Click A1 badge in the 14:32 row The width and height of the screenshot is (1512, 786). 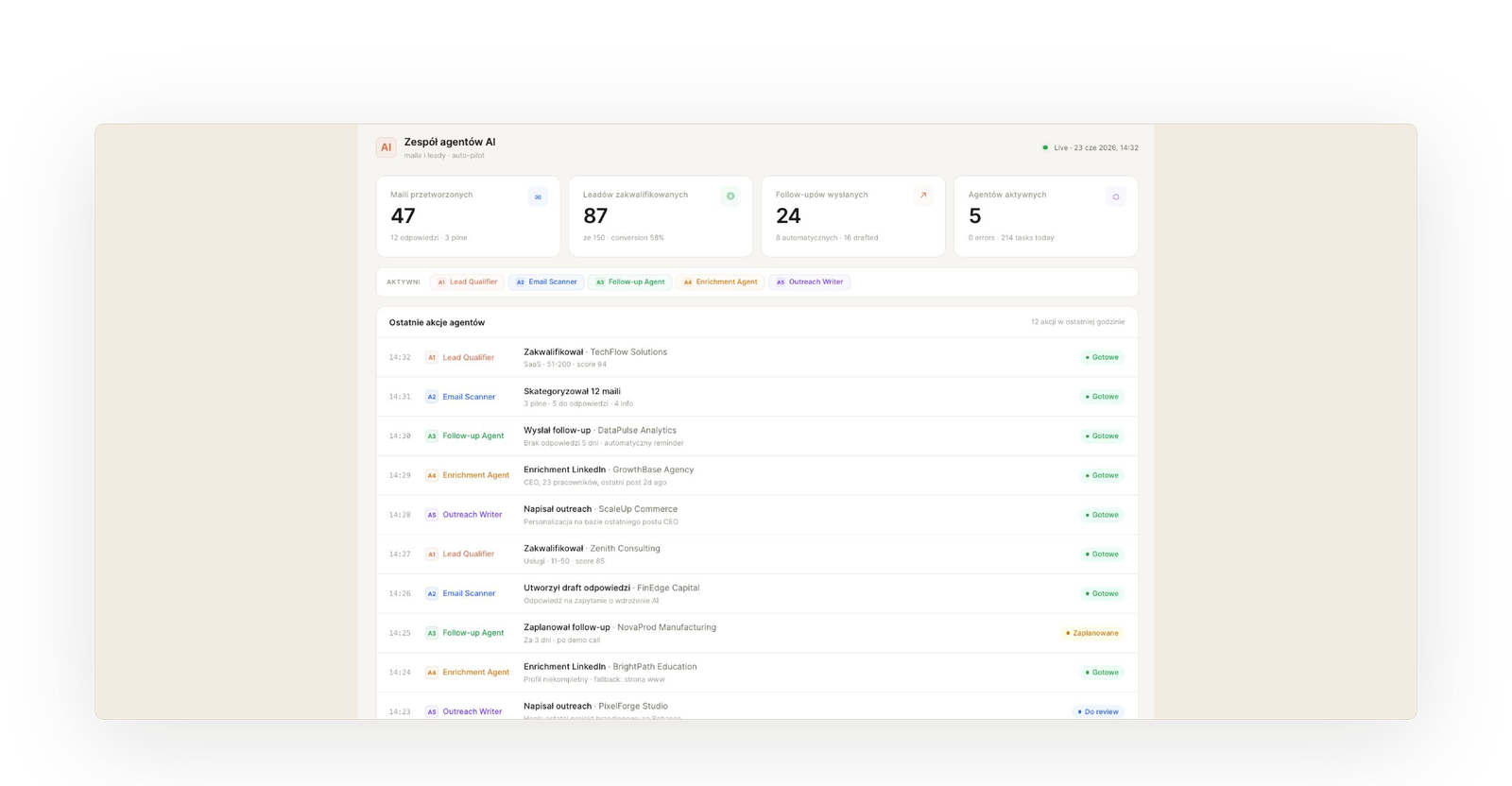(432, 357)
